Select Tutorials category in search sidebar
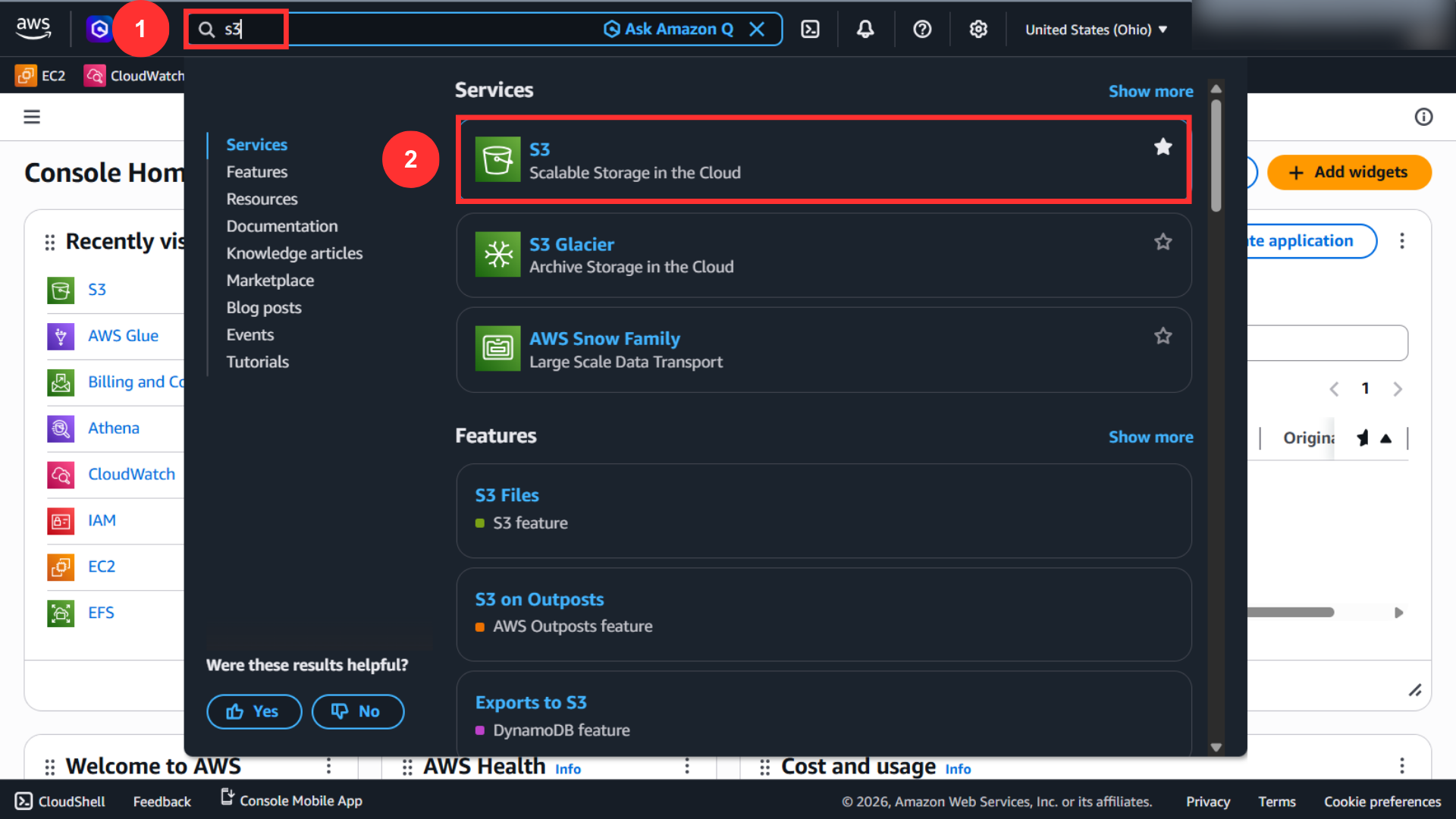1456x819 pixels. pos(257,362)
